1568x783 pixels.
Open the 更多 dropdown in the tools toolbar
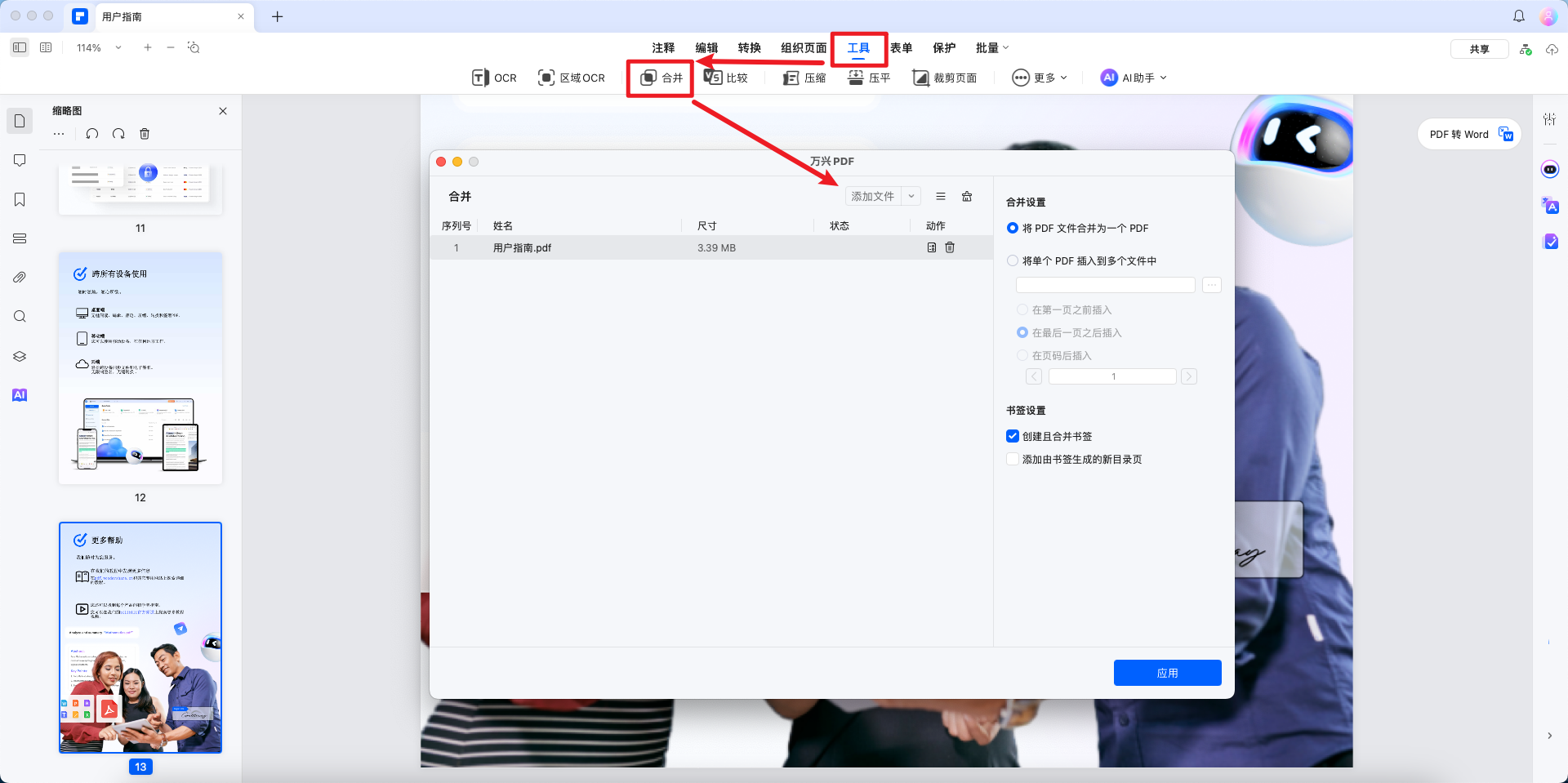tap(1039, 78)
